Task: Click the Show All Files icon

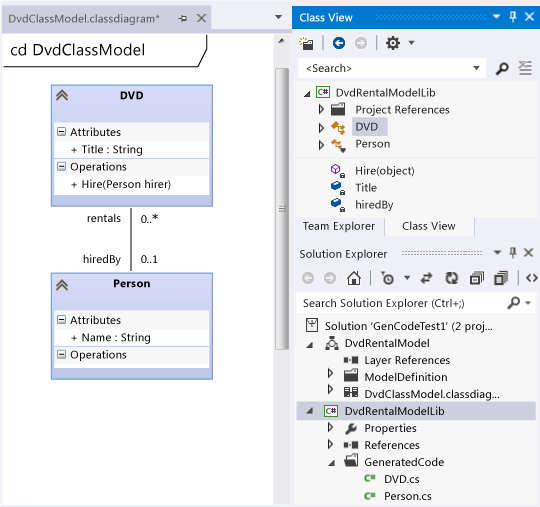Action: [x=501, y=278]
